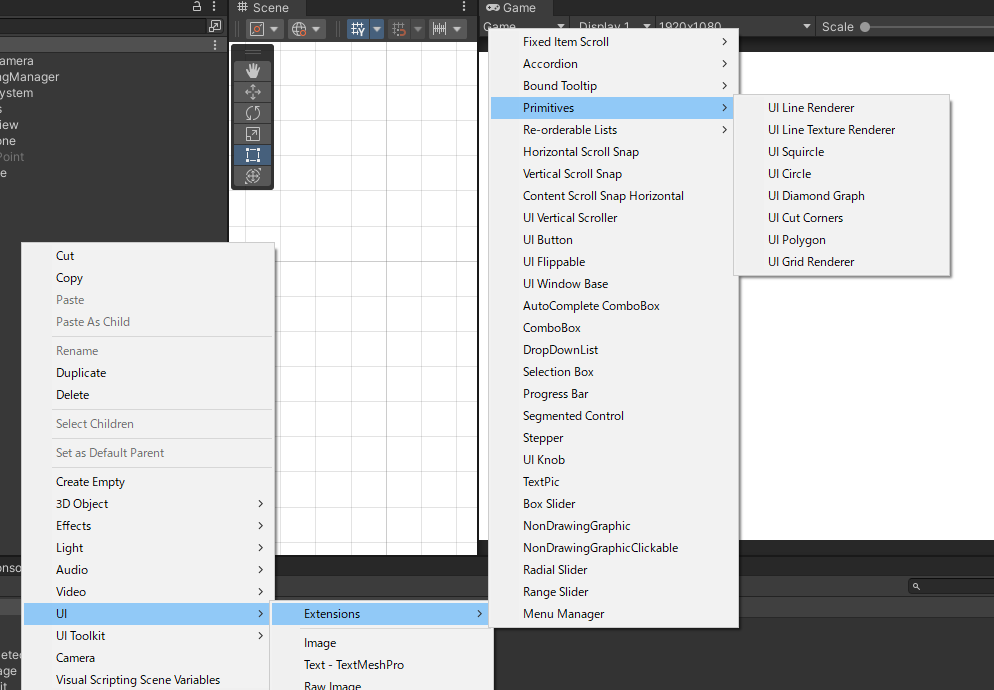Select Radial Slider extension
994x690 pixels.
[614, 570]
